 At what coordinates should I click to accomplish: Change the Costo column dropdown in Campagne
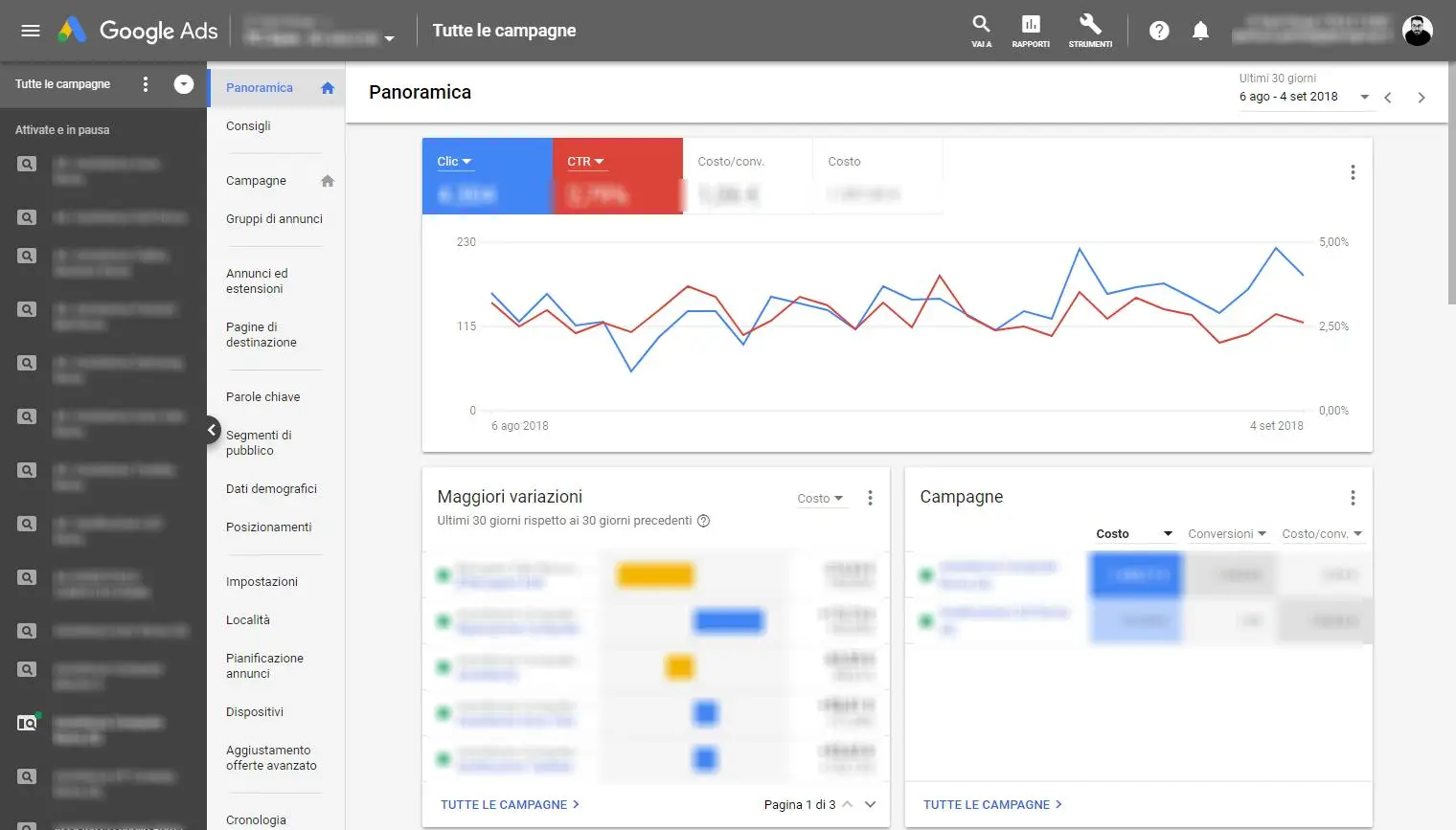click(x=1135, y=534)
